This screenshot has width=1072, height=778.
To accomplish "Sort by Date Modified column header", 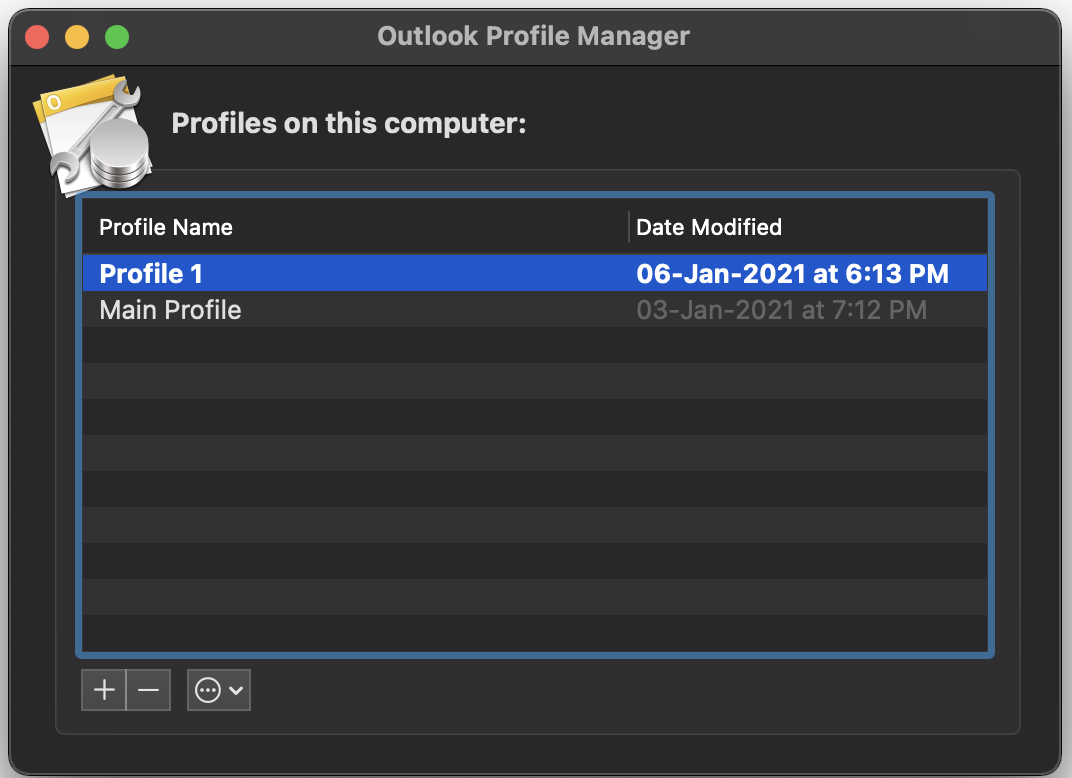I will [808, 227].
